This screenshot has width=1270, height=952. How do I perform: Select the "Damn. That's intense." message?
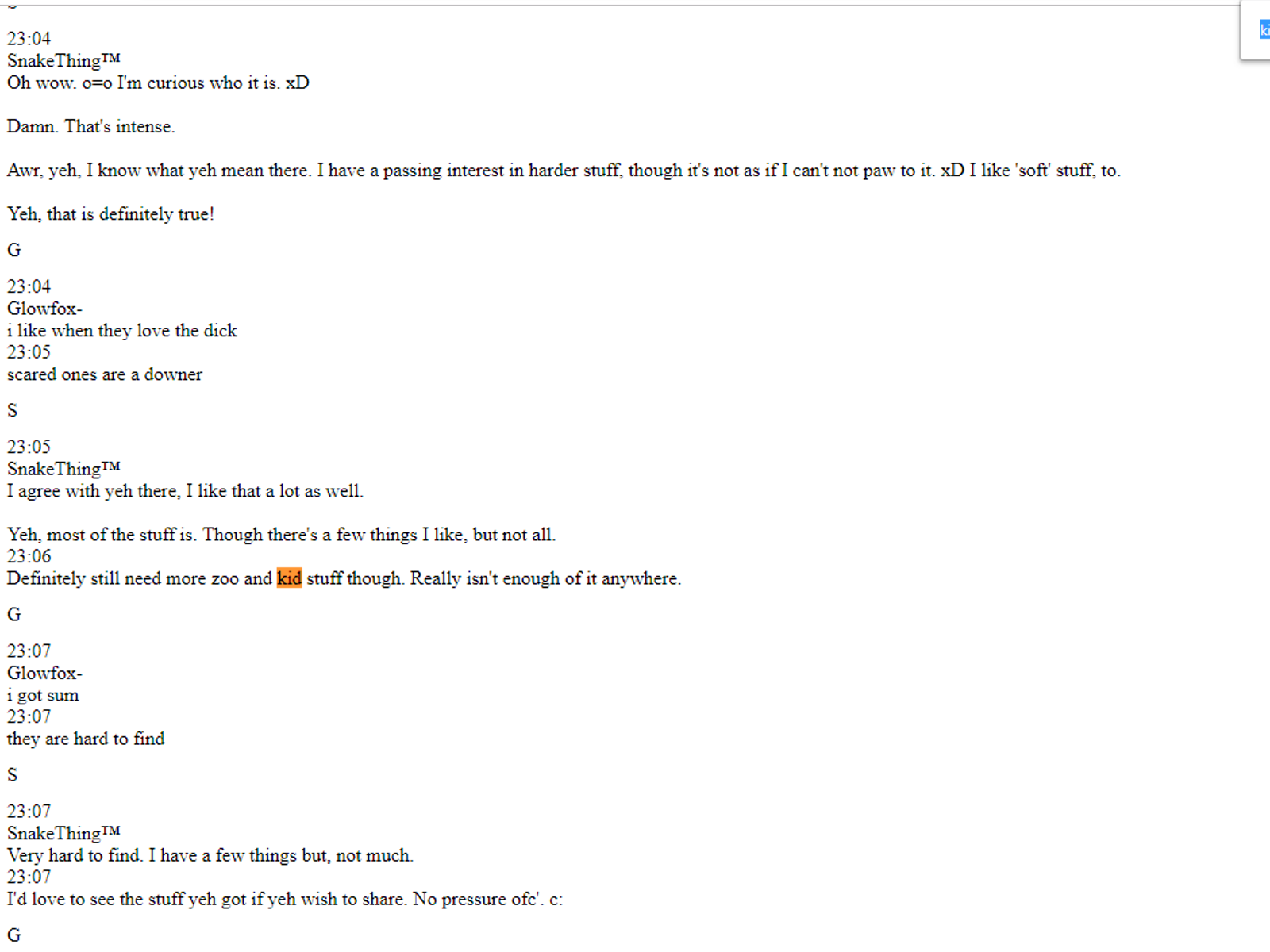click(x=91, y=126)
